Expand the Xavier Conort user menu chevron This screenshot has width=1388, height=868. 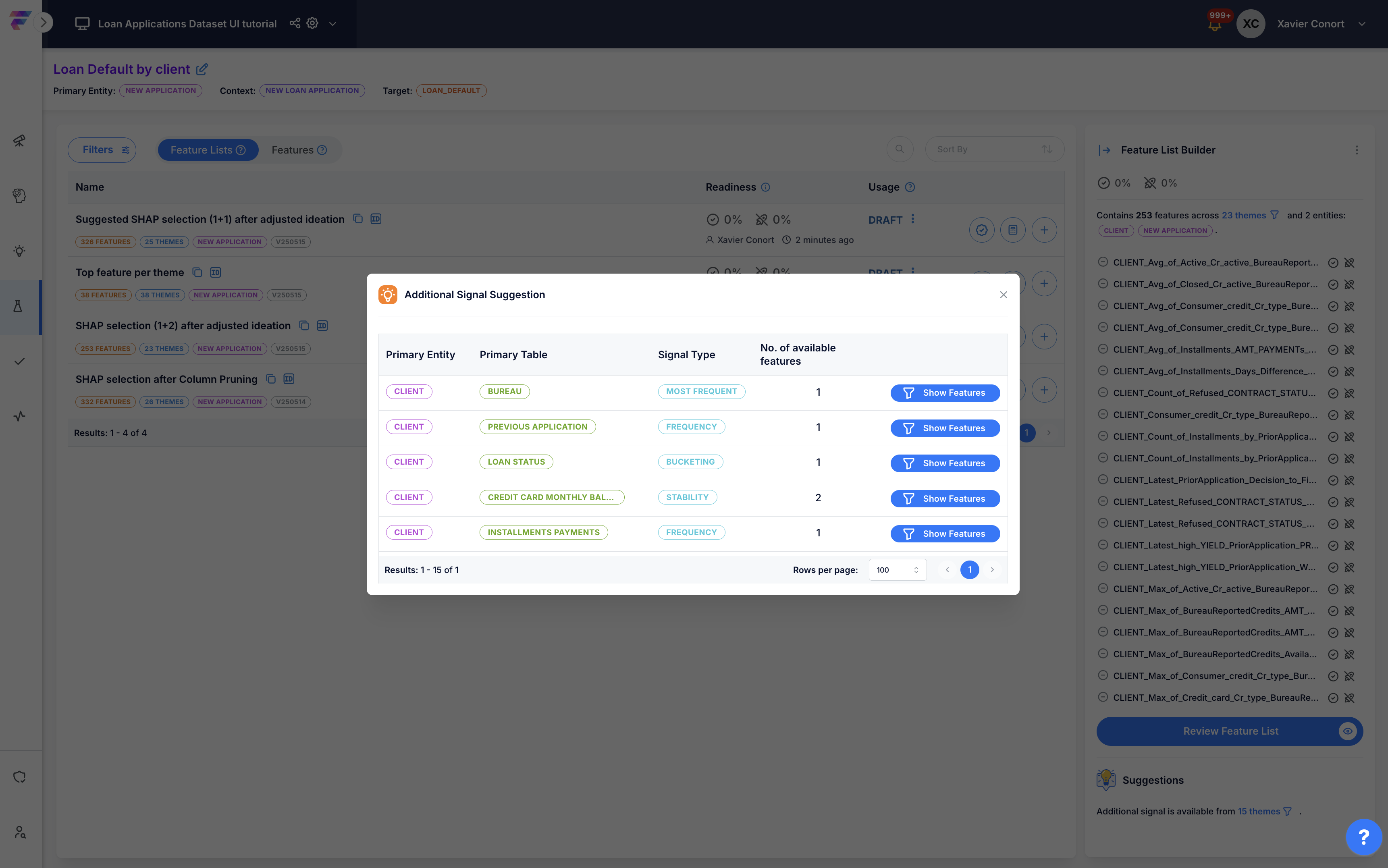point(1361,24)
